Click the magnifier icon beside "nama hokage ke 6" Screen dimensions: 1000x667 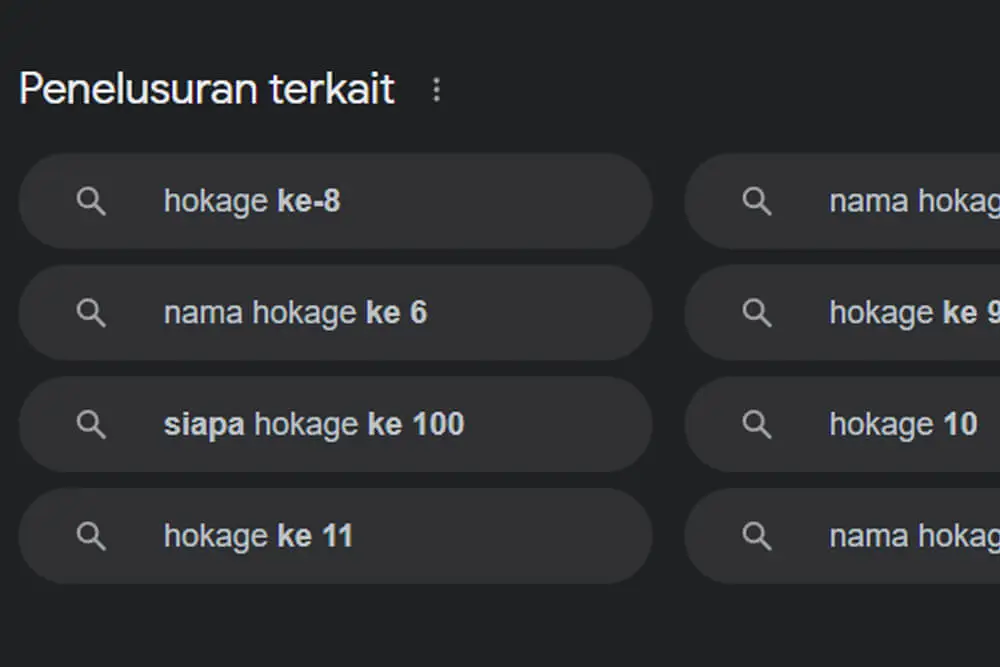91,312
